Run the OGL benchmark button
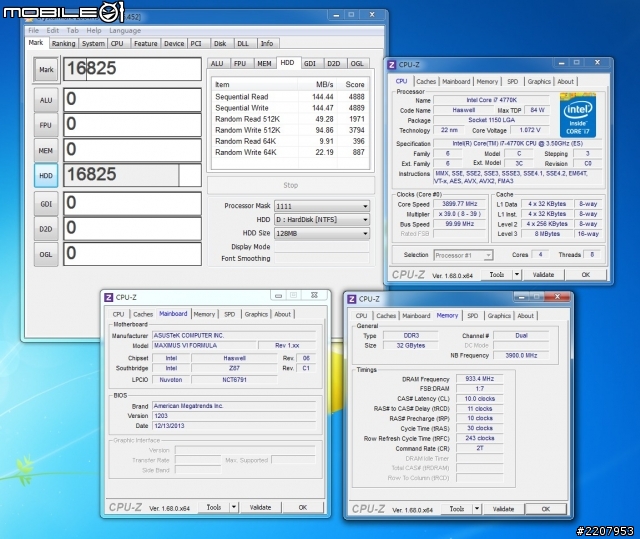Image resolution: width=640 pixels, height=539 pixels. (46, 254)
